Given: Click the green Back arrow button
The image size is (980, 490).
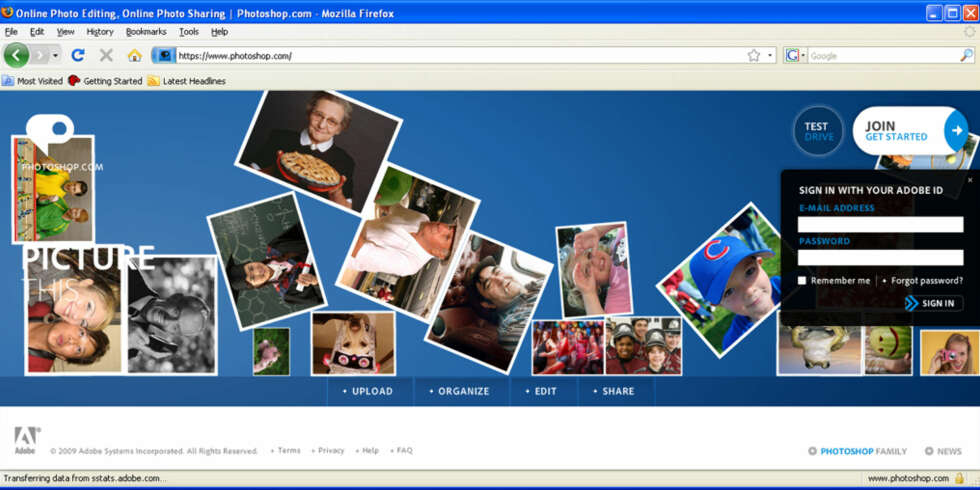Looking at the screenshot, I should (16, 56).
